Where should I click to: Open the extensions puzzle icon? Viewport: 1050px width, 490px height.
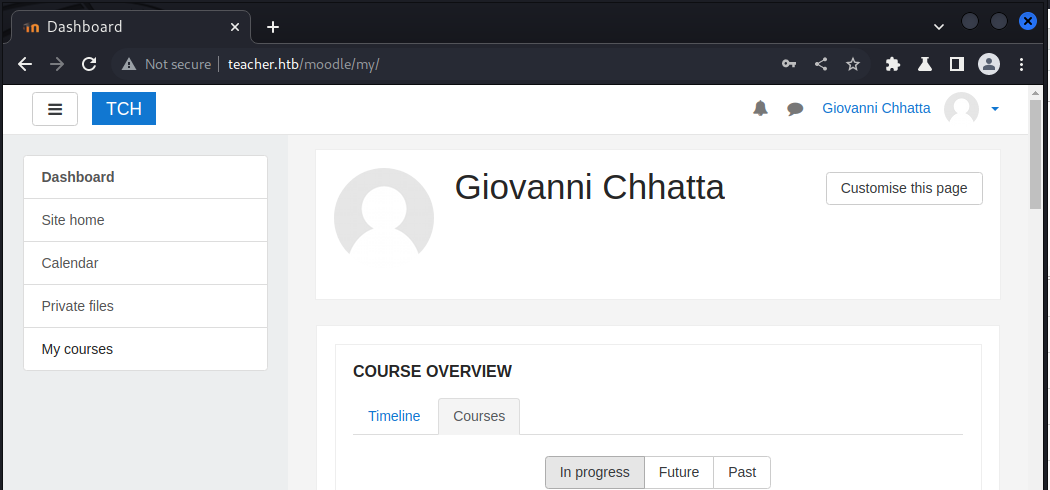(893, 64)
